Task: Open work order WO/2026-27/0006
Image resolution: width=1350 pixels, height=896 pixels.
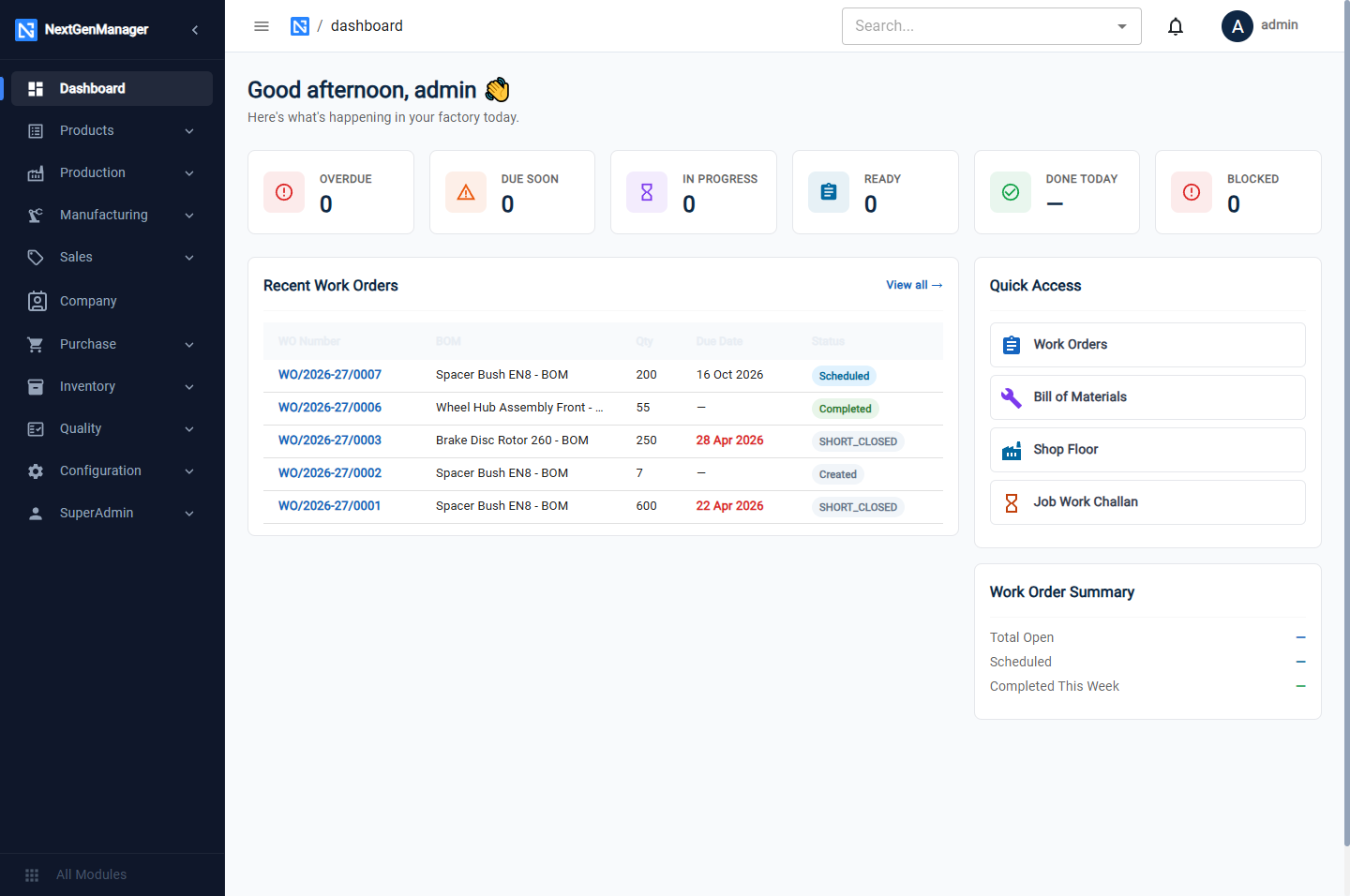Action: pyautogui.click(x=330, y=408)
